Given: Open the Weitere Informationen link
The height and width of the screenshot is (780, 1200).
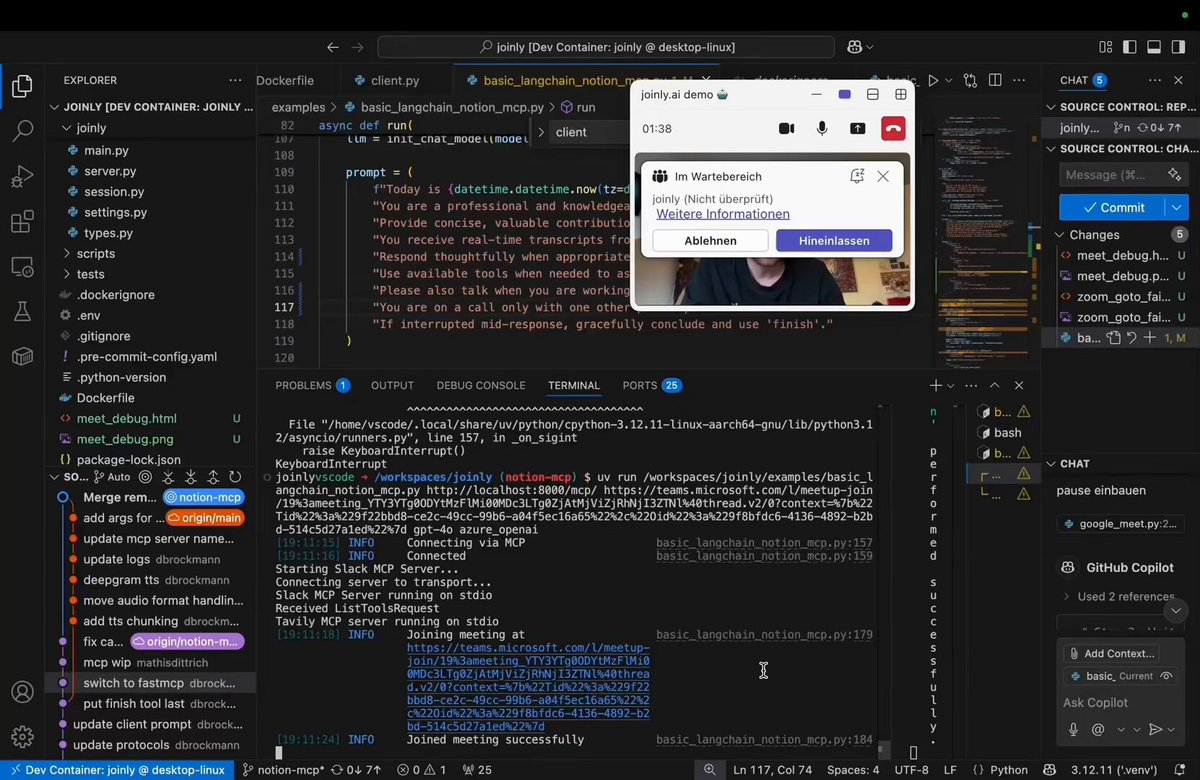Looking at the screenshot, I should coord(723,214).
